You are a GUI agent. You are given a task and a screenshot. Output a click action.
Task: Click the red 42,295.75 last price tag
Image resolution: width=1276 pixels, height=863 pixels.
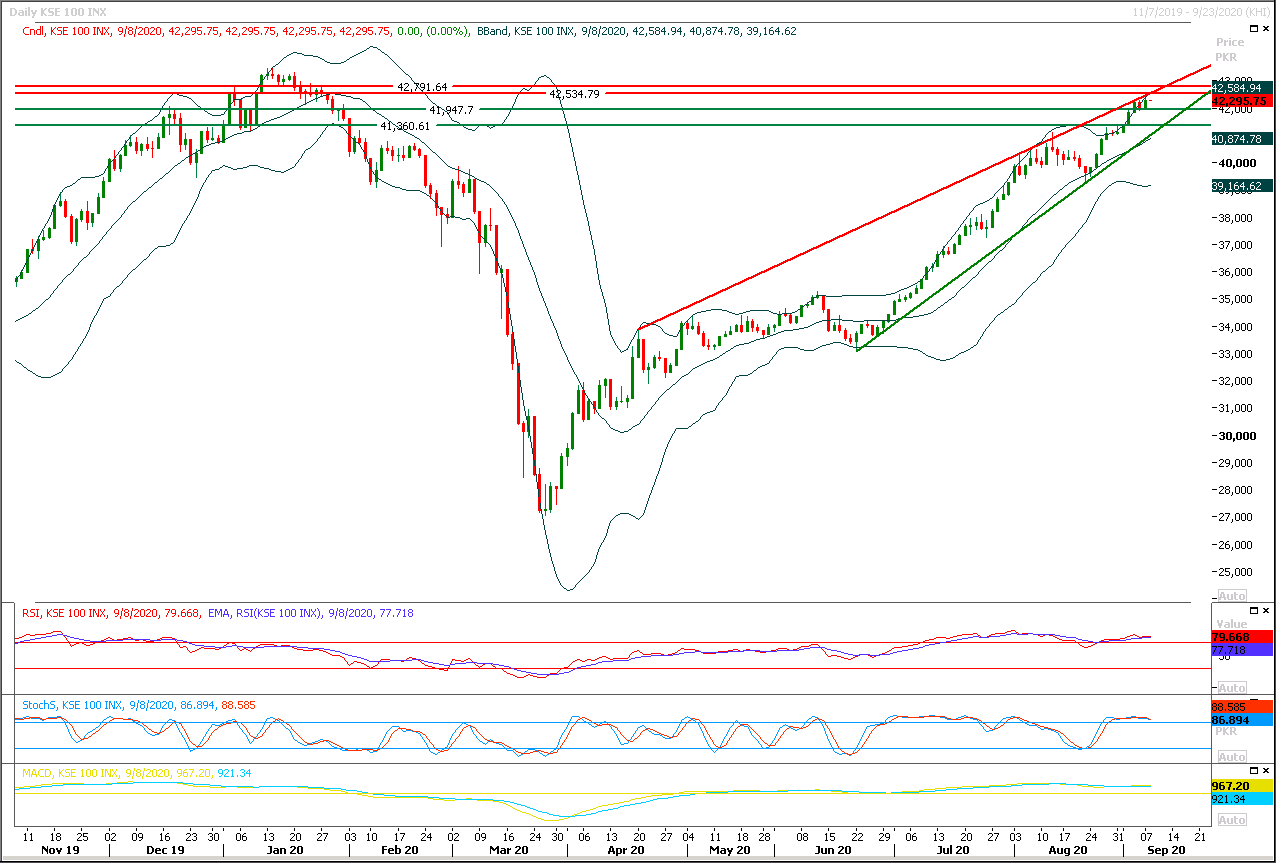point(1240,101)
